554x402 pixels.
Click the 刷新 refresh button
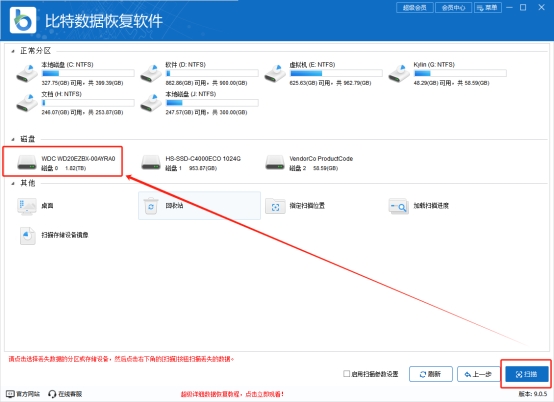[x=431, y=374]
